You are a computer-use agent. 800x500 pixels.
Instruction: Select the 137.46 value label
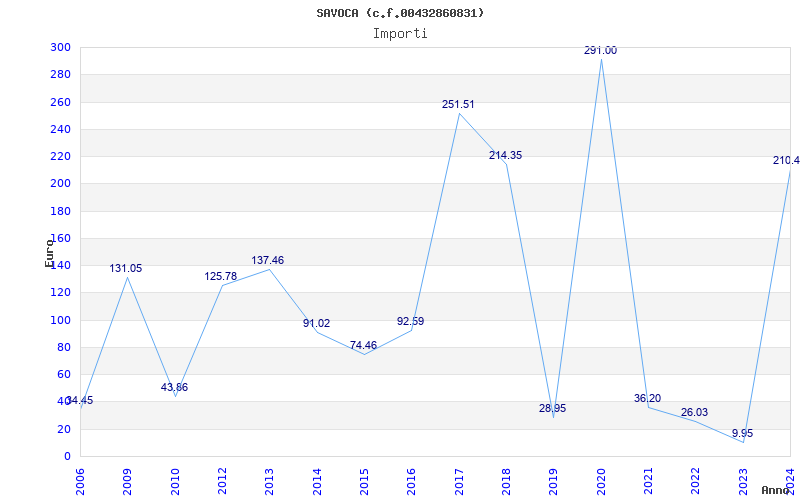(x=268, y=261)
